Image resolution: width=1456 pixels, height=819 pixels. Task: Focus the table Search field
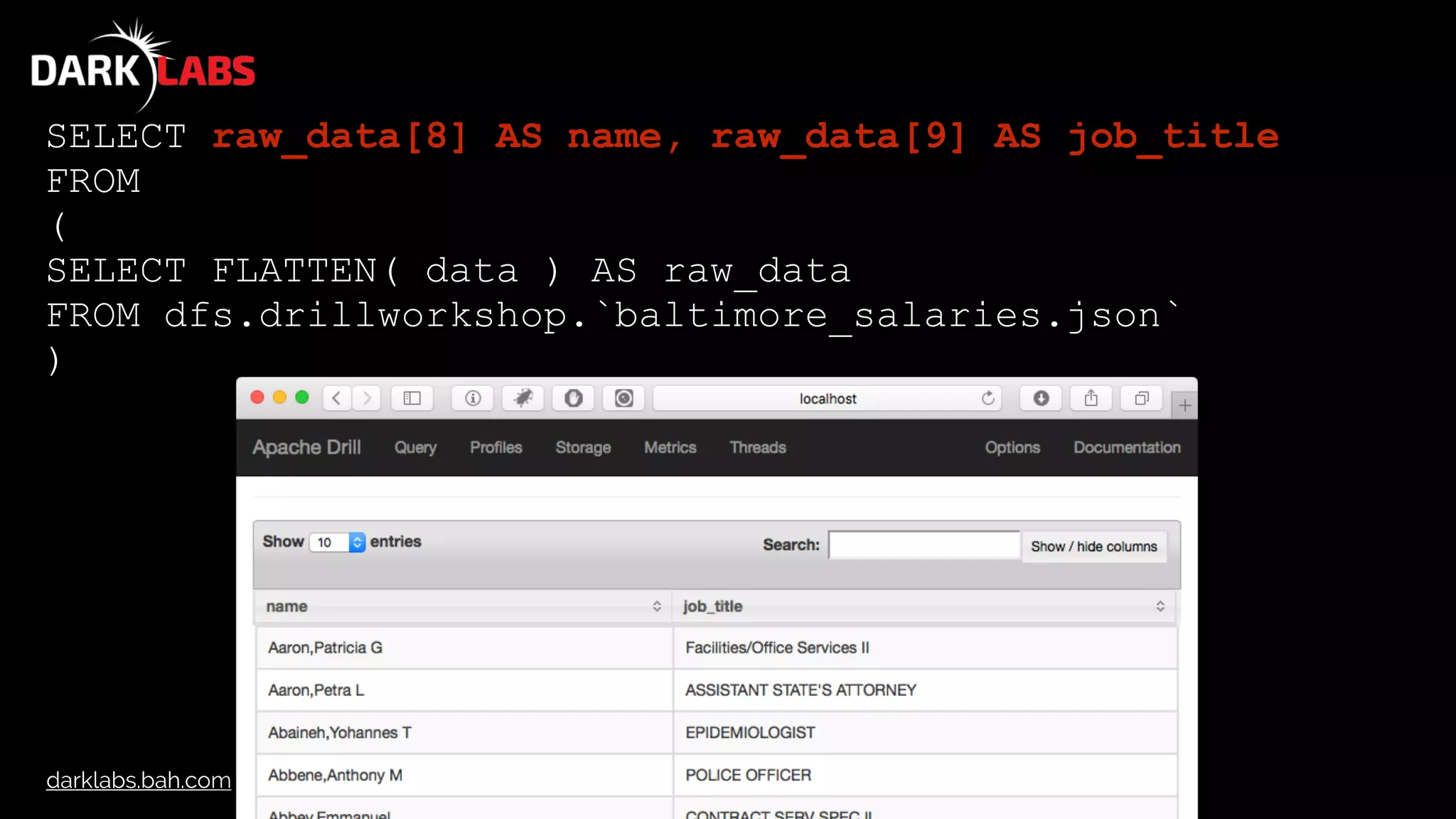tap(924, 545)
